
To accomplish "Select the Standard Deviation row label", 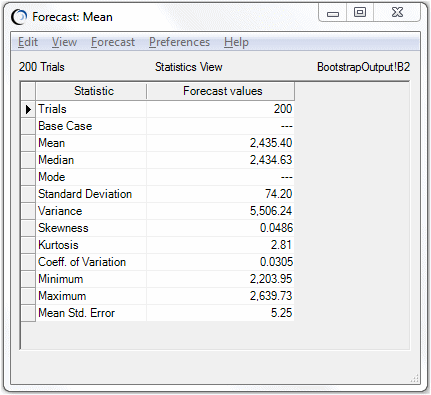I will click(85, 194).
